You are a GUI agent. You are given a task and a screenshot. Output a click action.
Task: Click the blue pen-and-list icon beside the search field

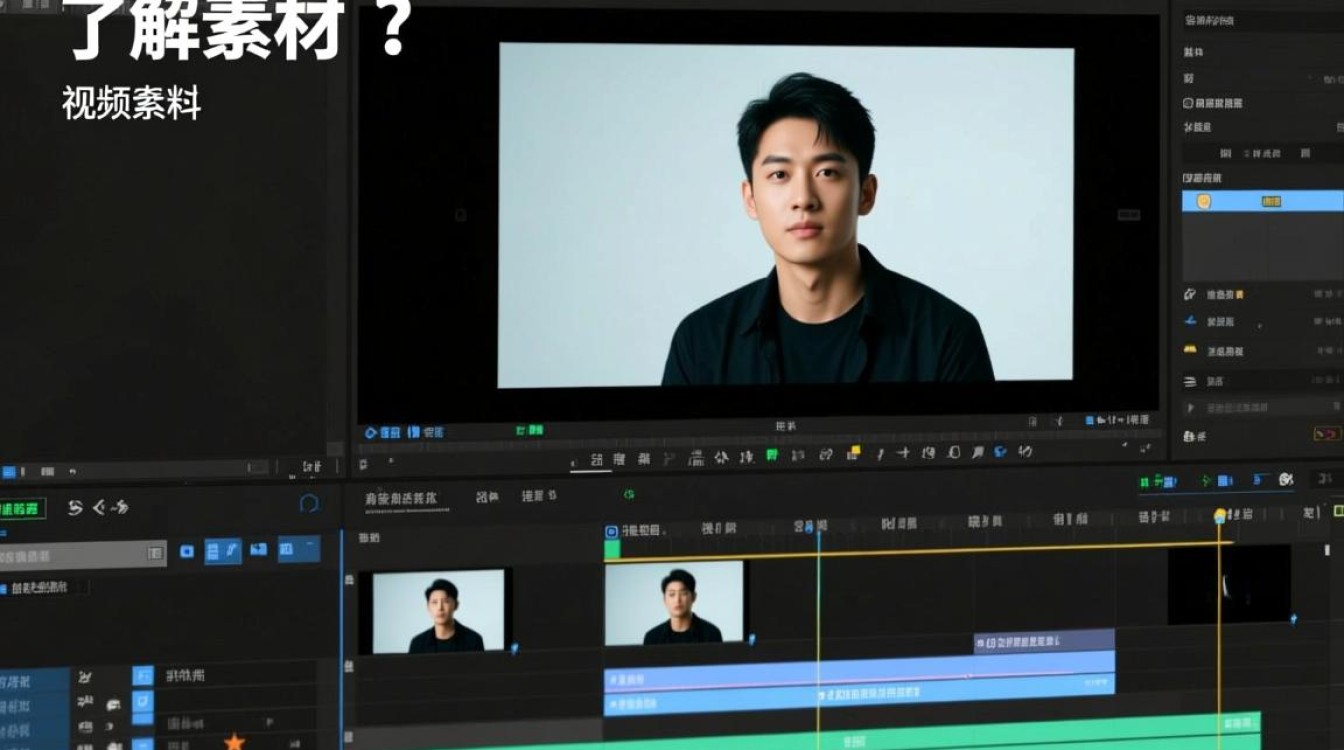(x=223, y=551)
